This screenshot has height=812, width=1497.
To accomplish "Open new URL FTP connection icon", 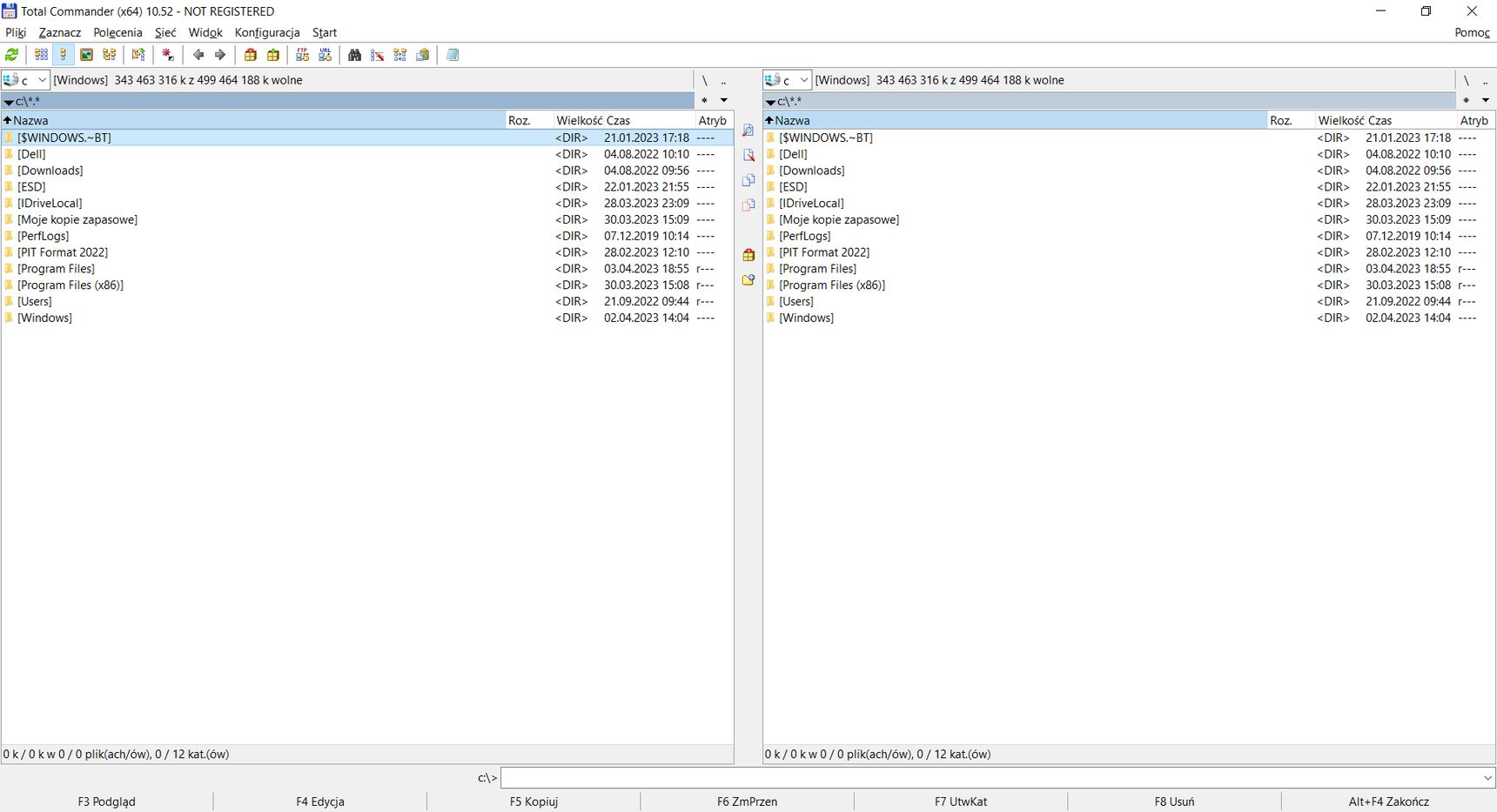I will (x=325, y=55).
